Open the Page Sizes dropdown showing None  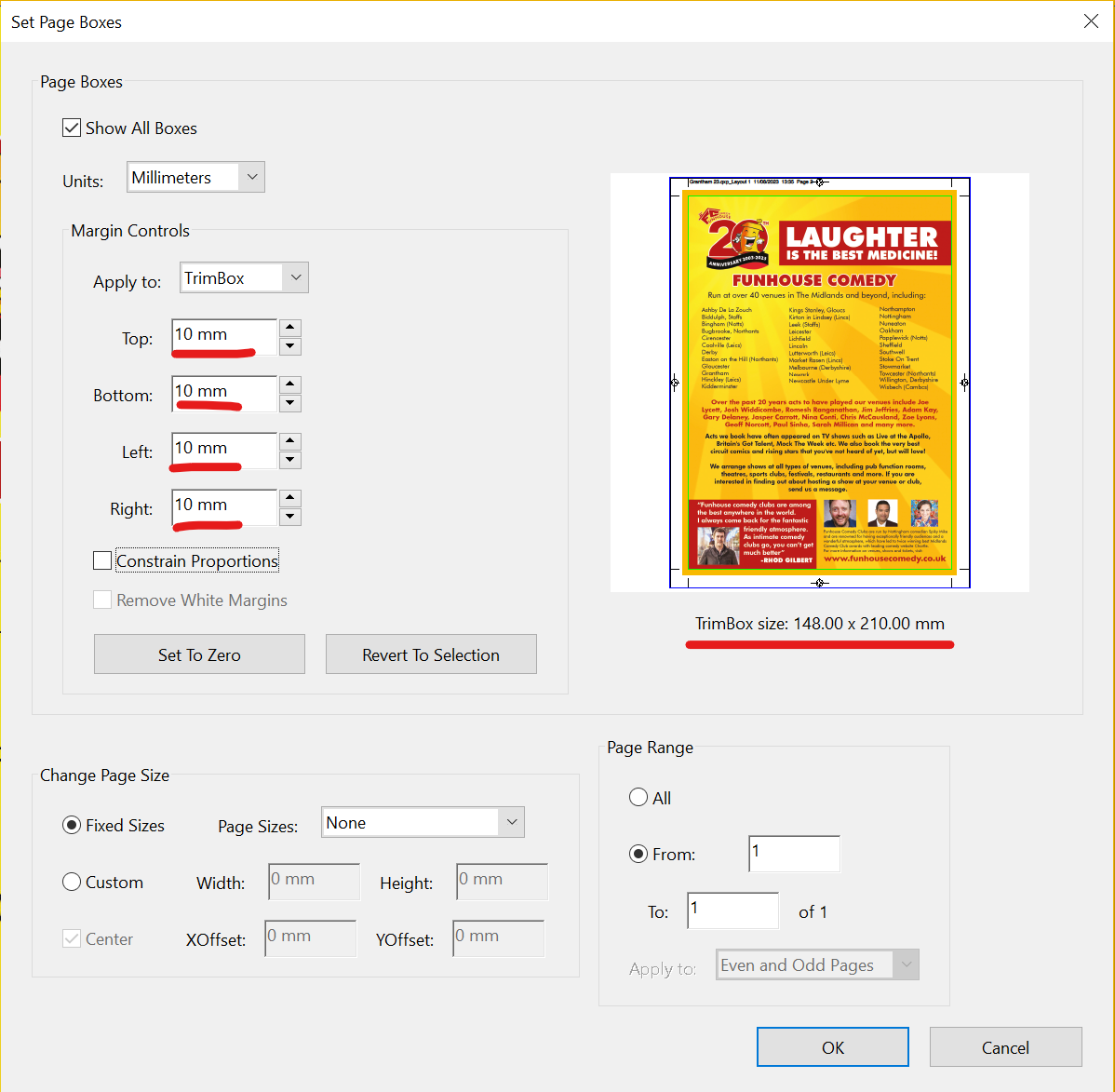(423, 822)
